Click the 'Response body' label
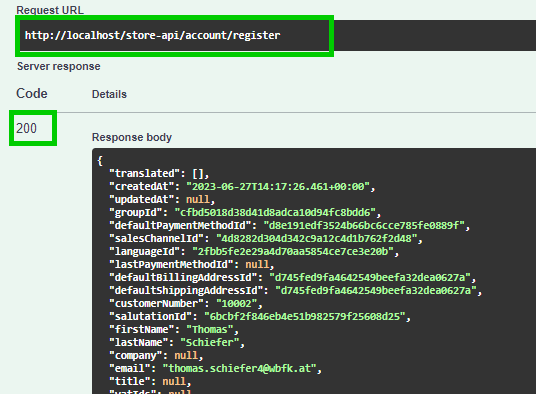 click(132, 137)
